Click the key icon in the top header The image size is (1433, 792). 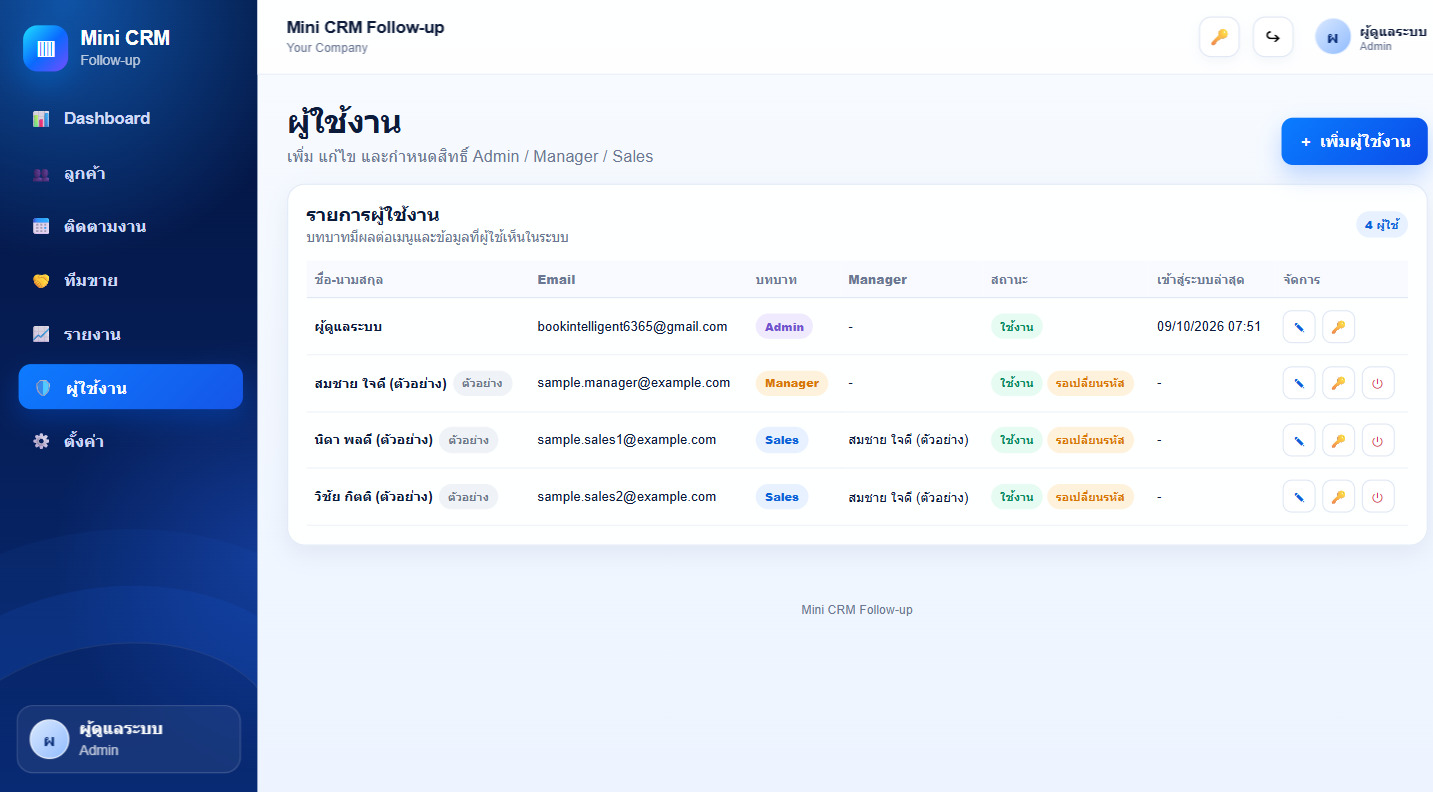pyautogui.click(x=1219, y=37)
